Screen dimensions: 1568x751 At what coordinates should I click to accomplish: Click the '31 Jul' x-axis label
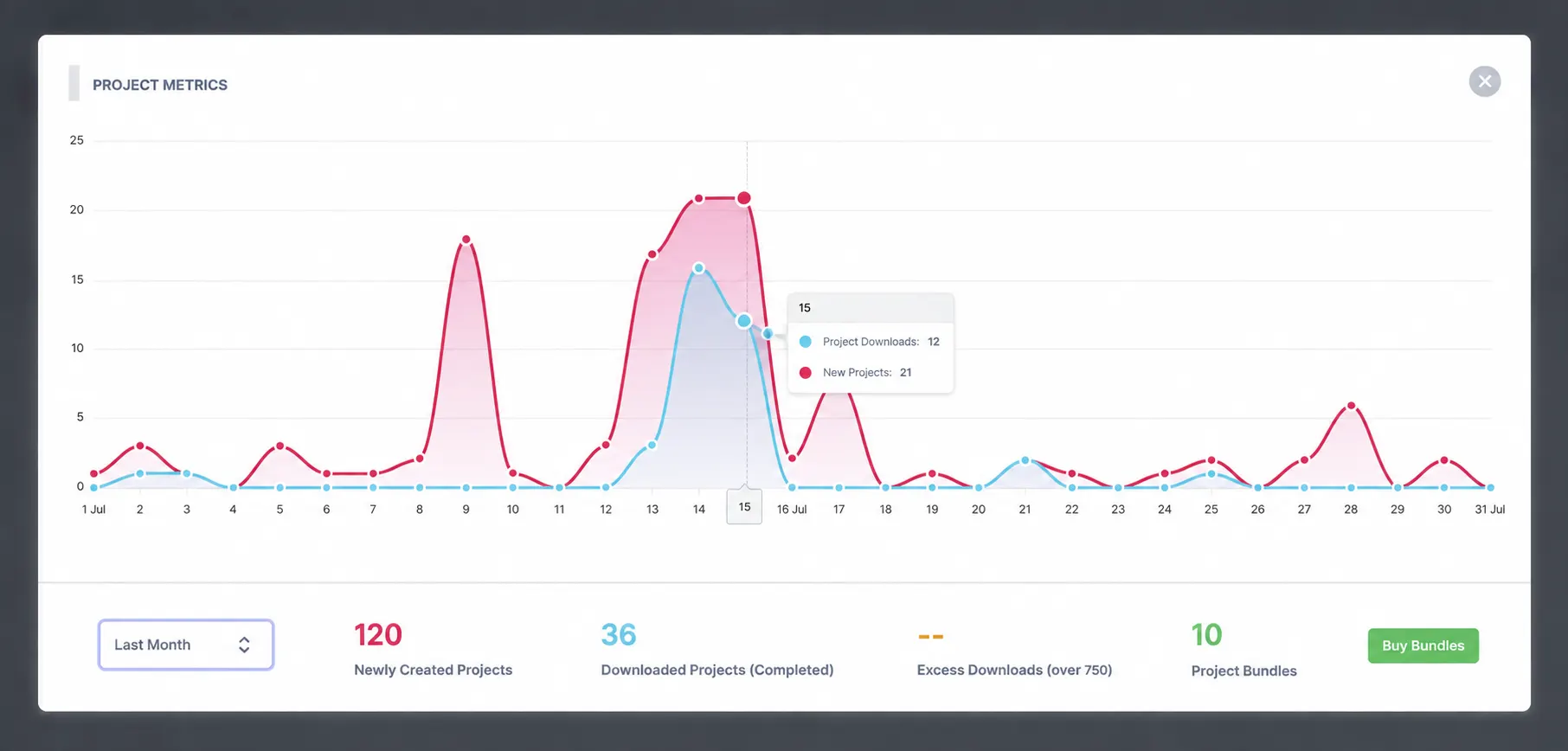click(x=1490, y=510)
